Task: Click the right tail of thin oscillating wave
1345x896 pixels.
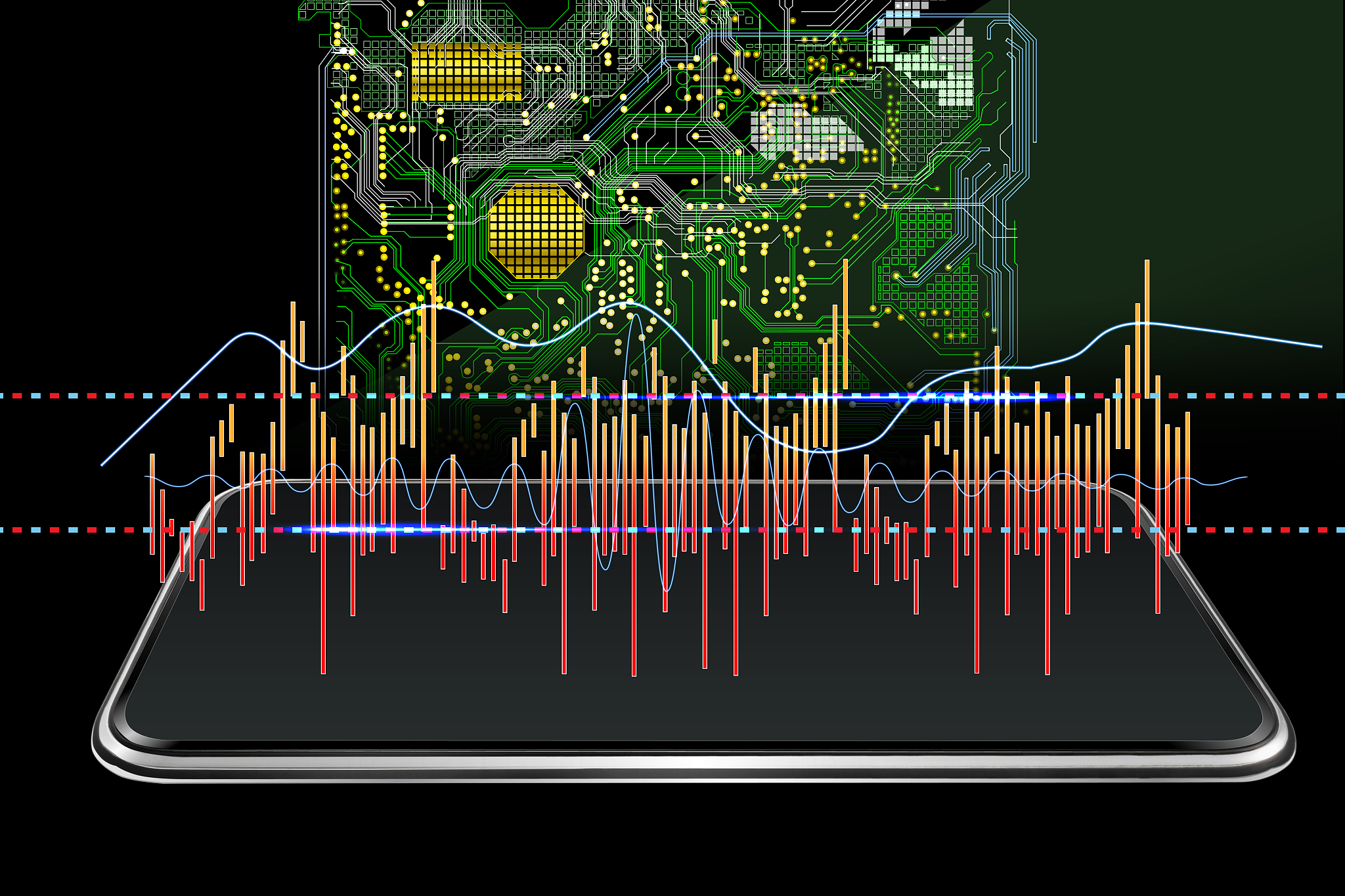Action: point(1245,478)
